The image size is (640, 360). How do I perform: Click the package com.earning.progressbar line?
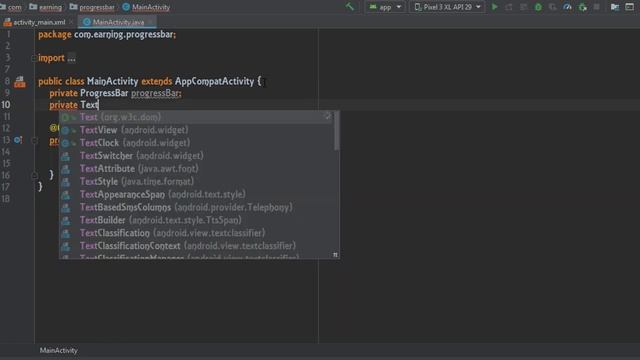(107, 35)
